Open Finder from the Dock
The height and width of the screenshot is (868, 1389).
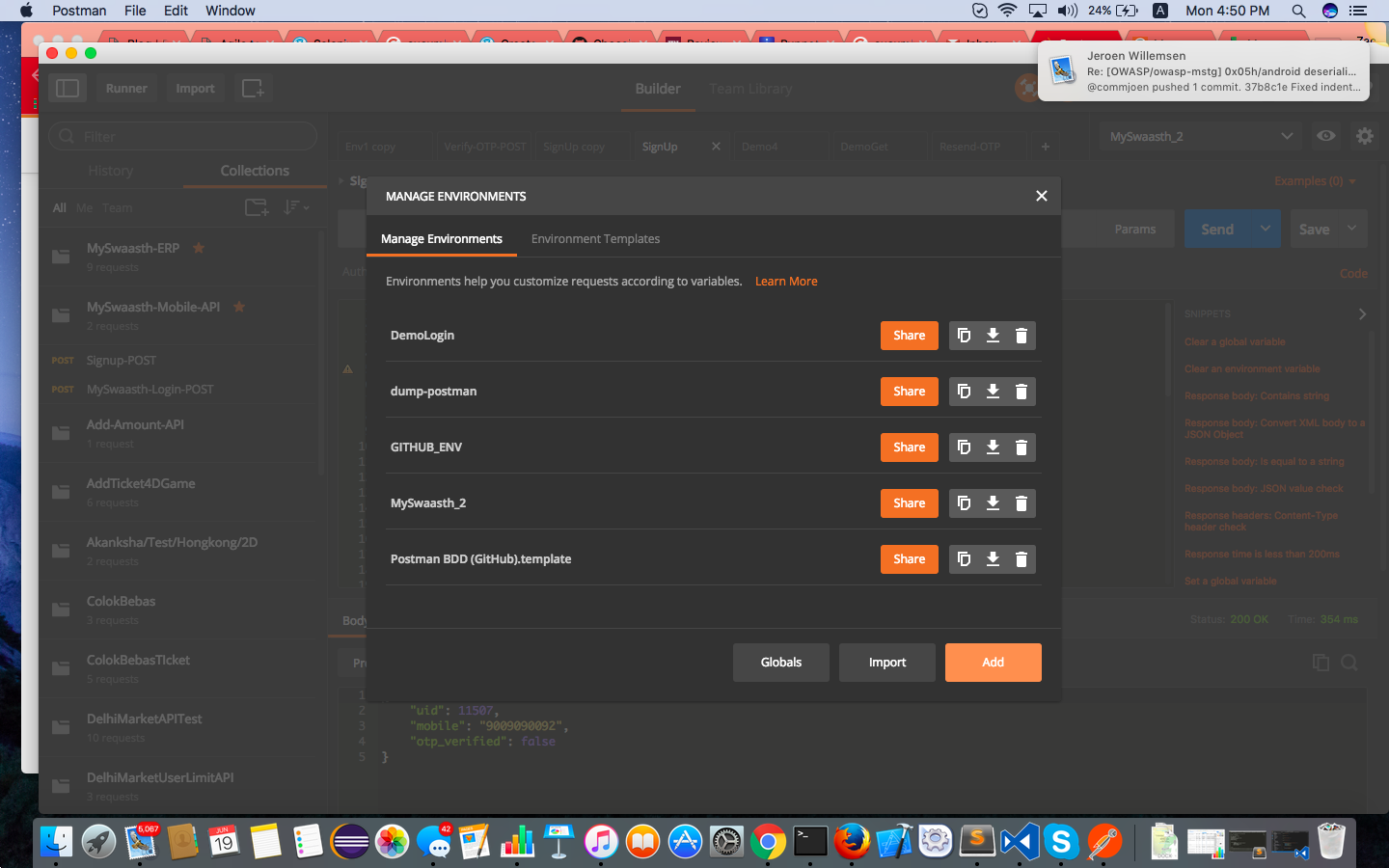click(57, 842)
